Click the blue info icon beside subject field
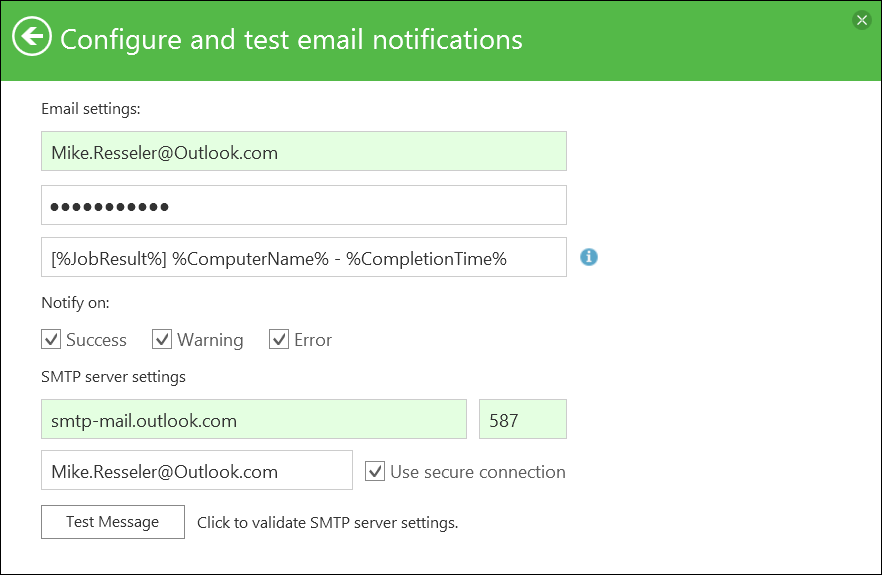The image size is (882, 575). coord(589,257)
